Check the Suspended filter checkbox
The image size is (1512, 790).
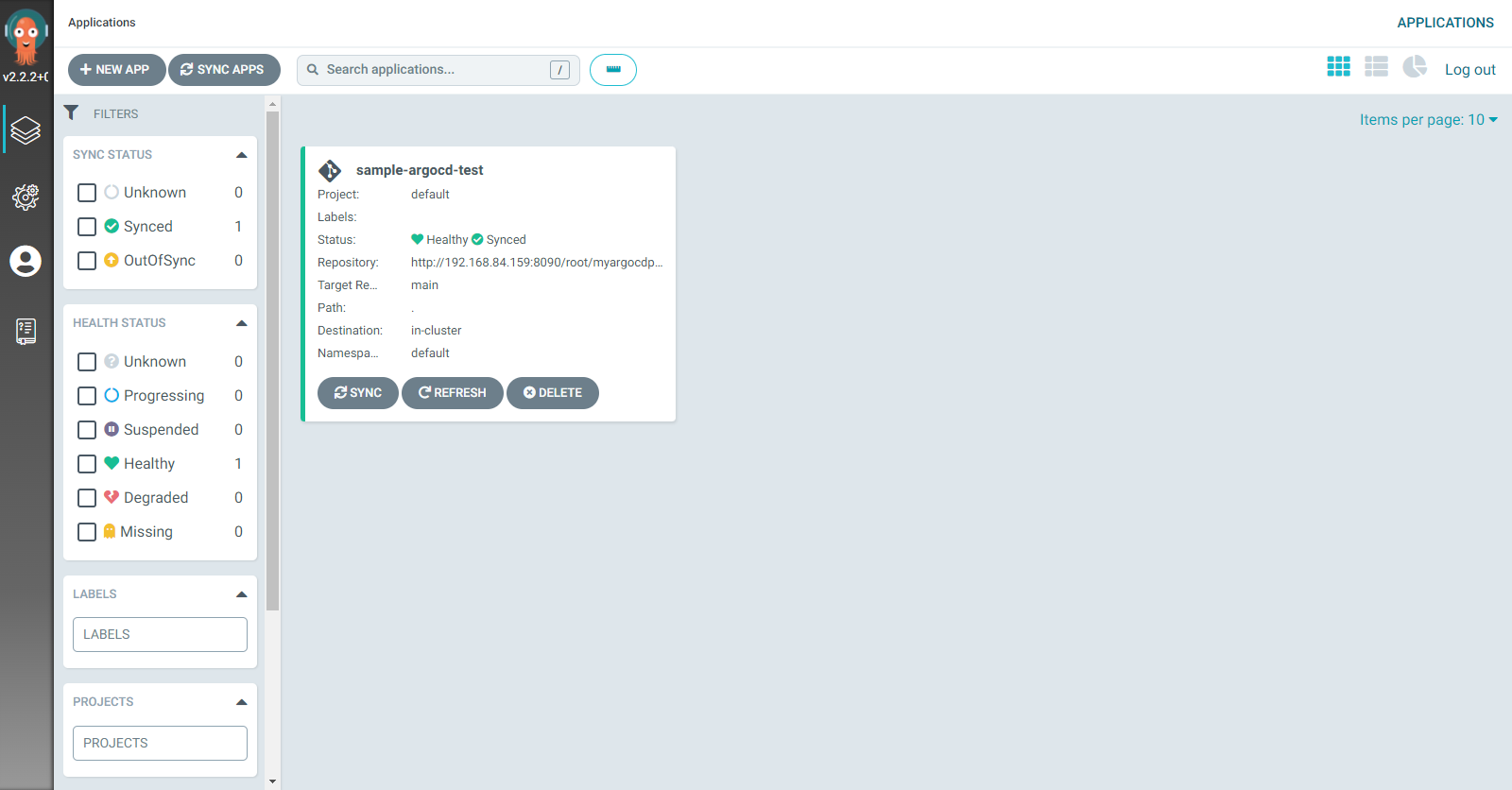(87, 430)
